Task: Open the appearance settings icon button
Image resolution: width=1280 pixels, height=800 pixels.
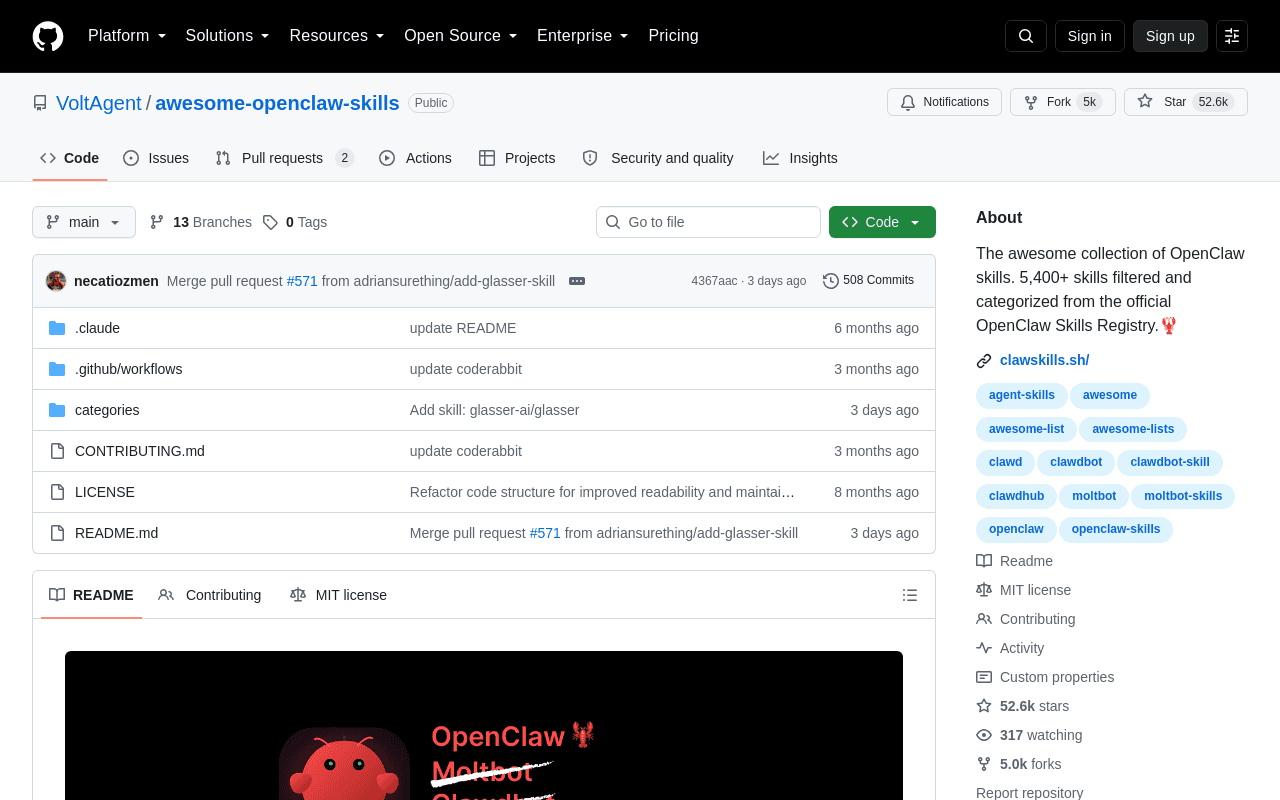Action: [x=1232, y=36]
